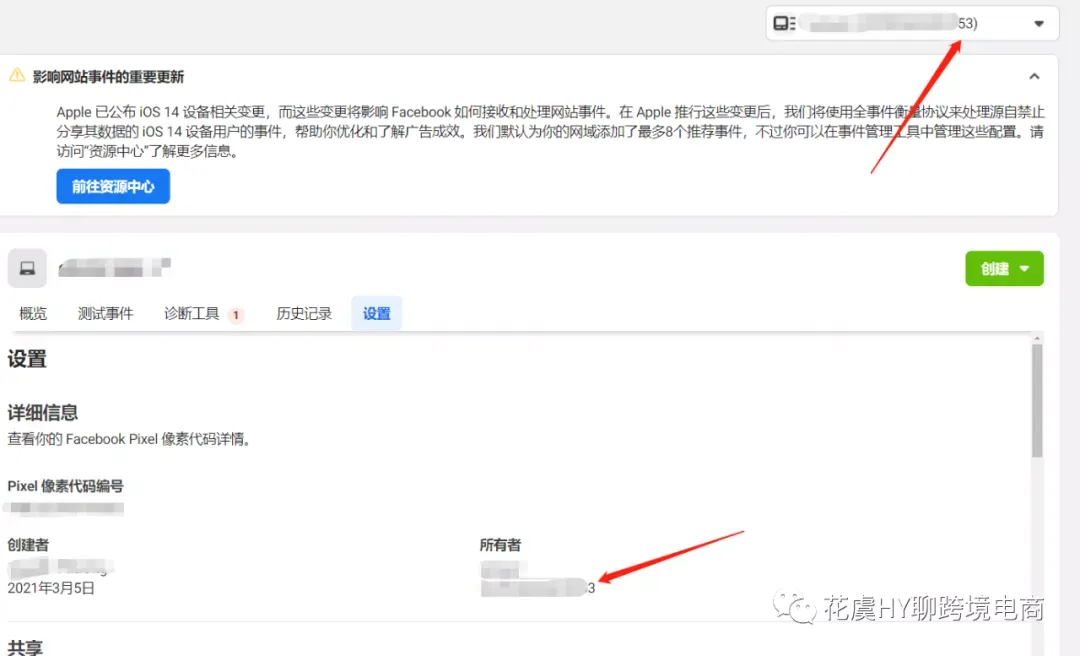Click the settings panel vertical scrollbar
Viewport: 1080px width, 656px height.
pyautogui.click(x=1037, y=400)
